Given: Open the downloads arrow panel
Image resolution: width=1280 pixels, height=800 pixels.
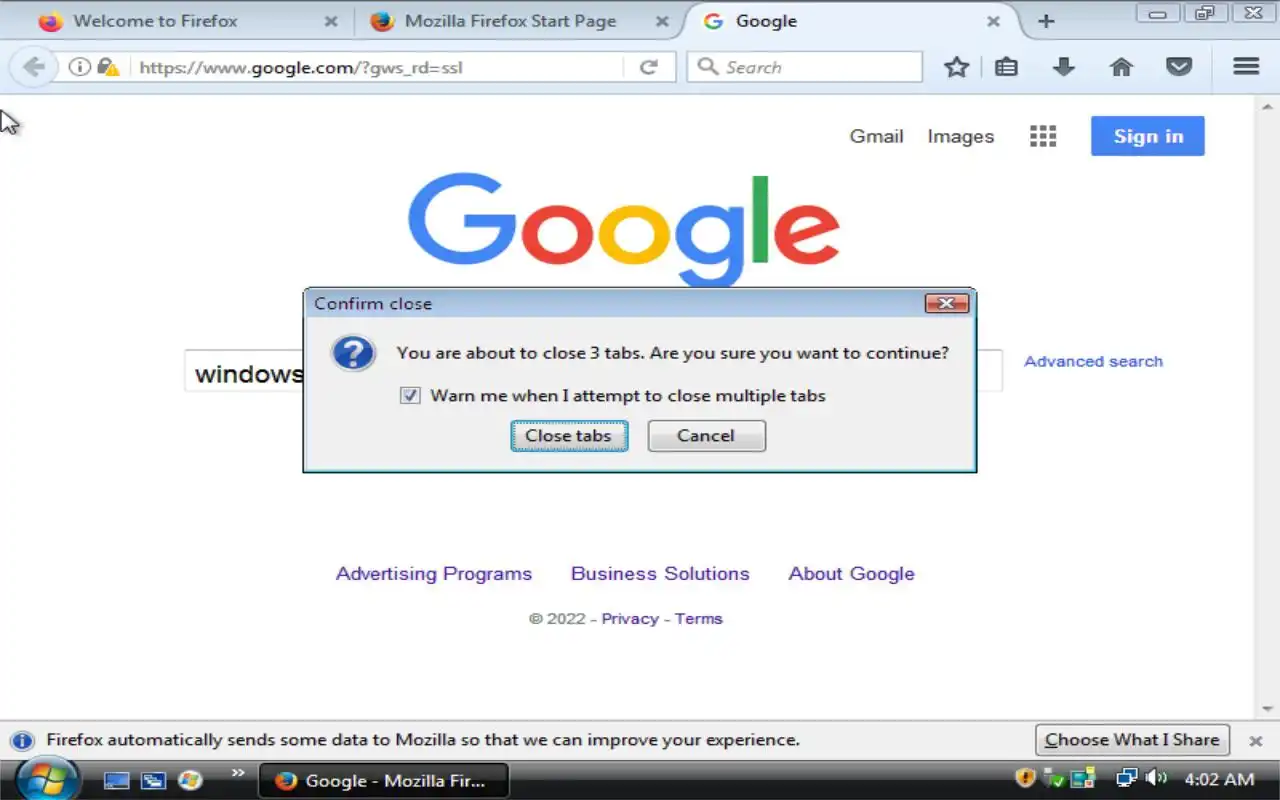Looking at the screenshot, I should (1064, 67).
